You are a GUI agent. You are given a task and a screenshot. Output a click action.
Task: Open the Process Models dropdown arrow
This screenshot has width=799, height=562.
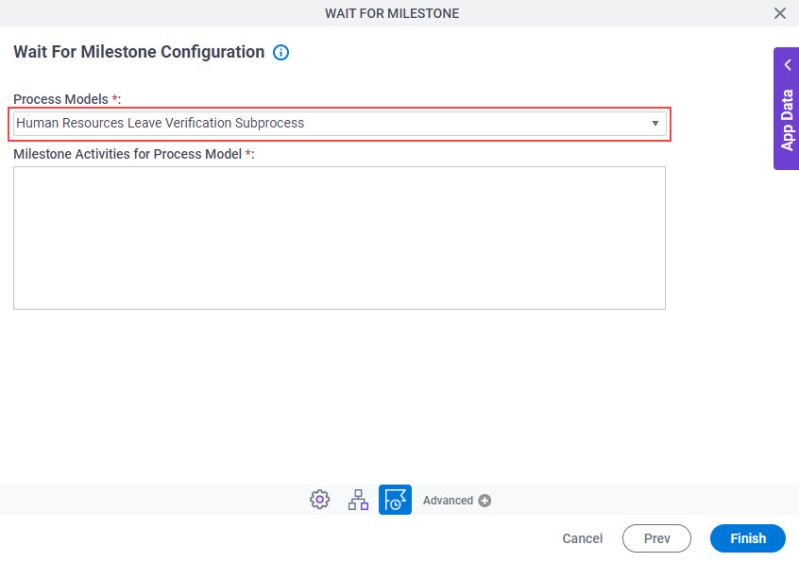655,123
